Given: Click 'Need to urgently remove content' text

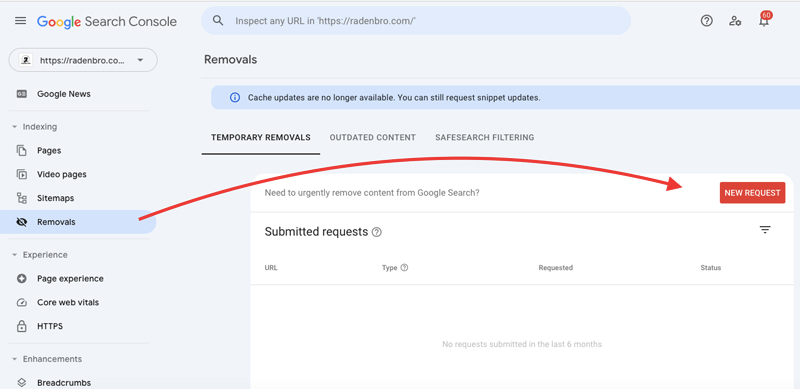Looking at the screenshot, I should pyautogui.click(x=372, y=193).
